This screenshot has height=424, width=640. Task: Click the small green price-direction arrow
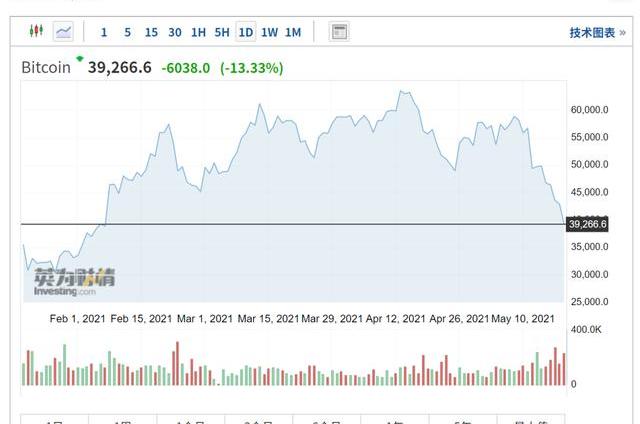[x=80, y=59]
